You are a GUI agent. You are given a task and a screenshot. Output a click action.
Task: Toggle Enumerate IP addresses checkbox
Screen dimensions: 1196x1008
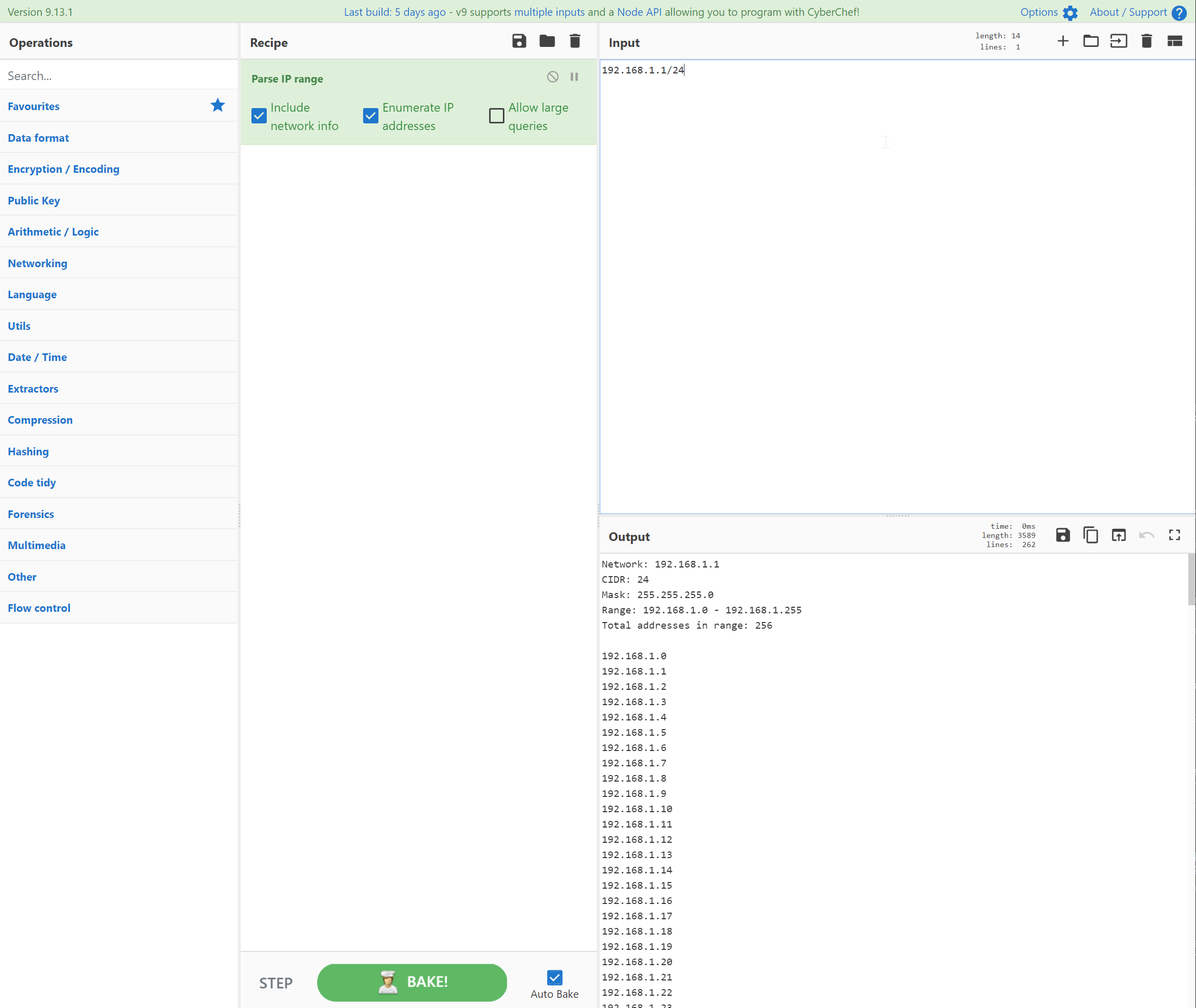click(370, 116)
